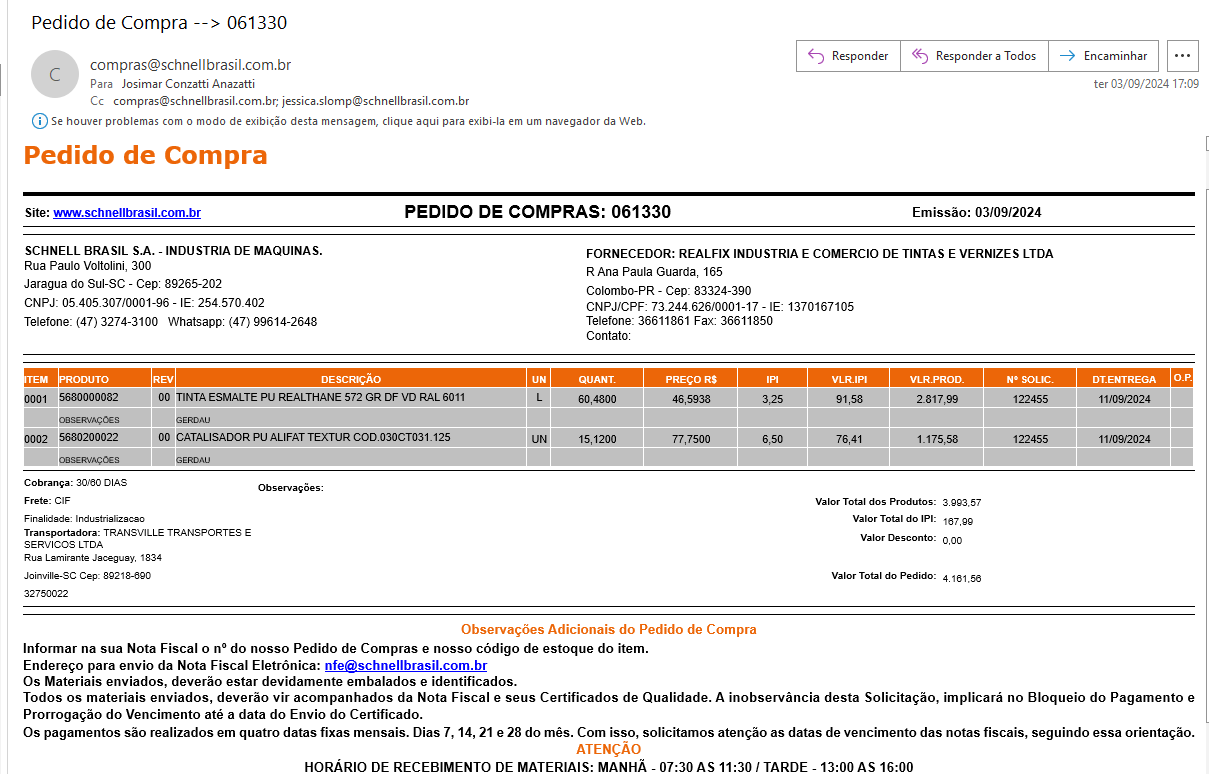Select the sender address above the Para line

190,65
